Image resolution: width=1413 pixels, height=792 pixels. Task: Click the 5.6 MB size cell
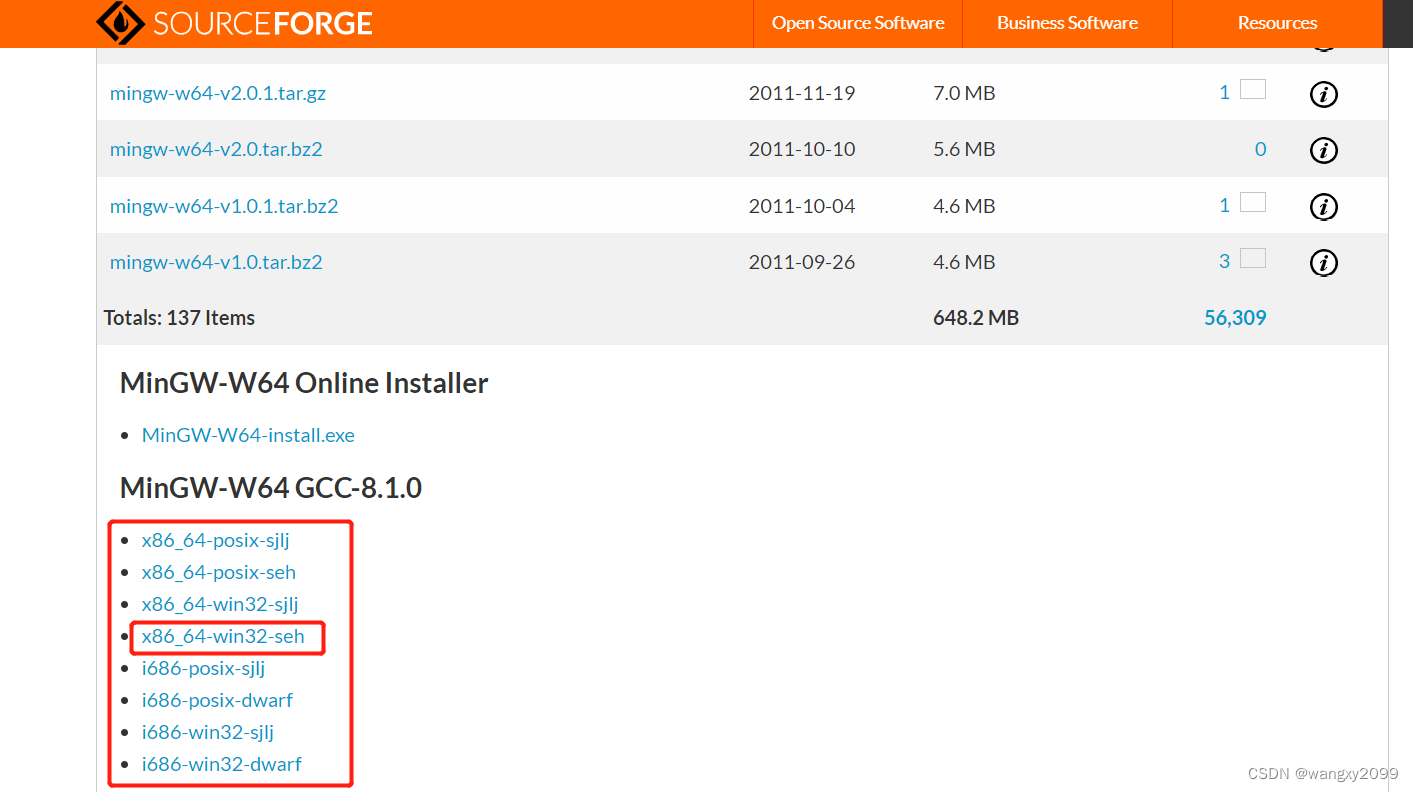click(x=964, y=149)
